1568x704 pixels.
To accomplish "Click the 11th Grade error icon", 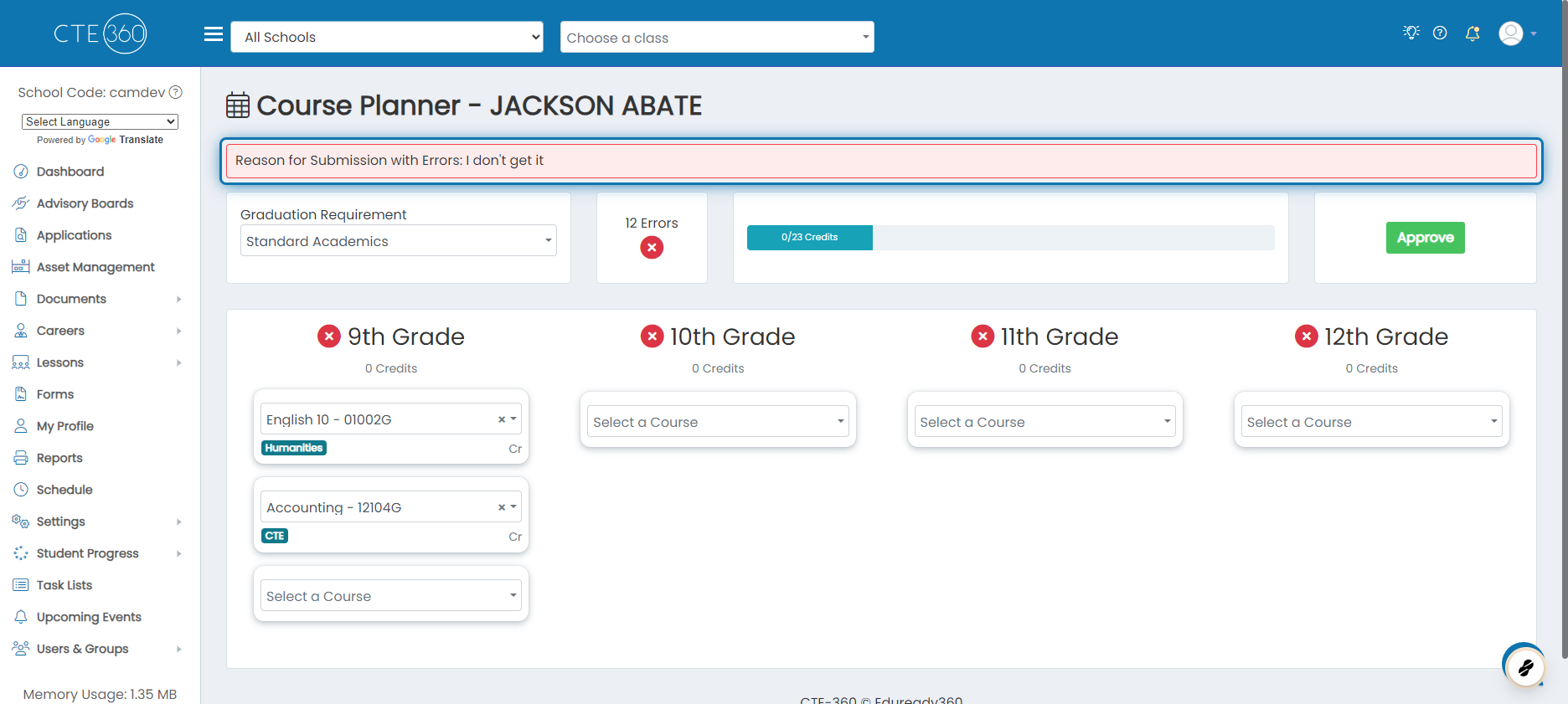I will tap(983, 337).
